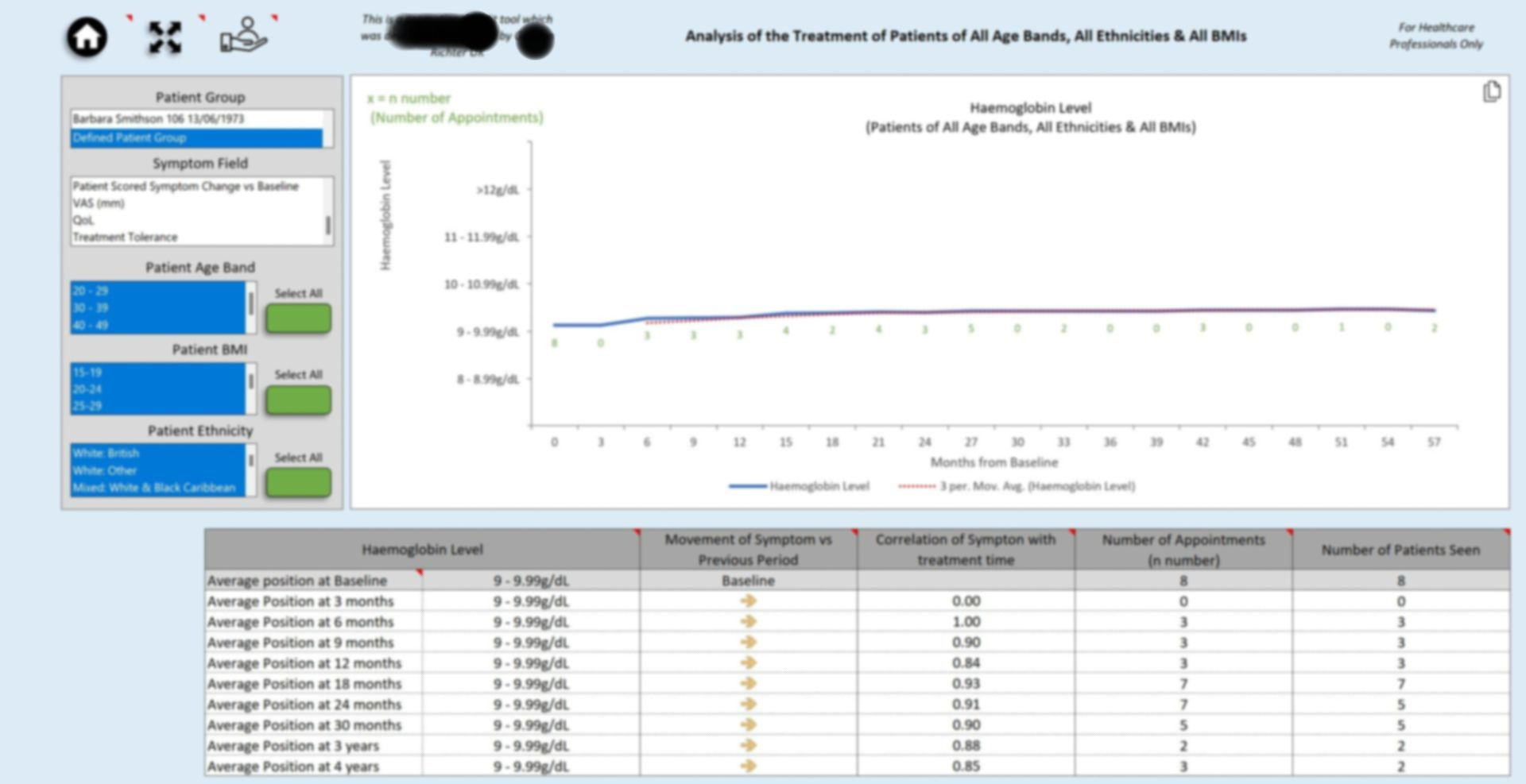The height and width of the screenshot is (784, 1526).
Task: Click the arrow icon in 18 months row
Action: tap(748, 684)
